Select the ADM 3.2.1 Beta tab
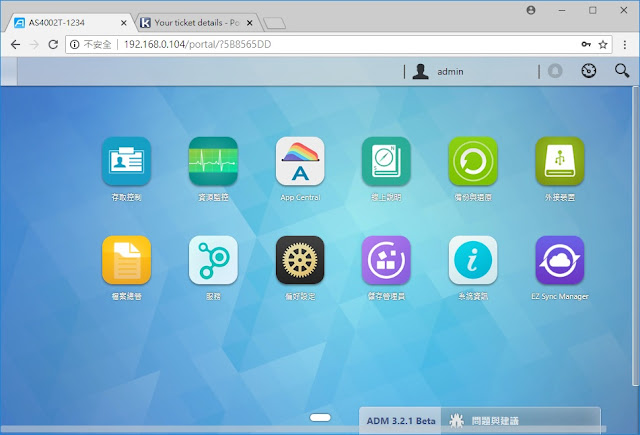Image resolution: width=640 pixels, height=435 pixels. 400,421
